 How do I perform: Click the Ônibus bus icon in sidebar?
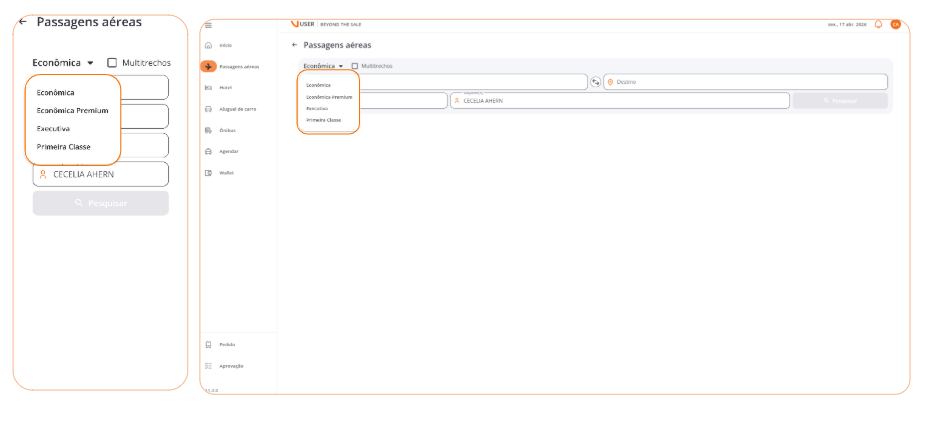pyautogui.click(x=208, y=130)
